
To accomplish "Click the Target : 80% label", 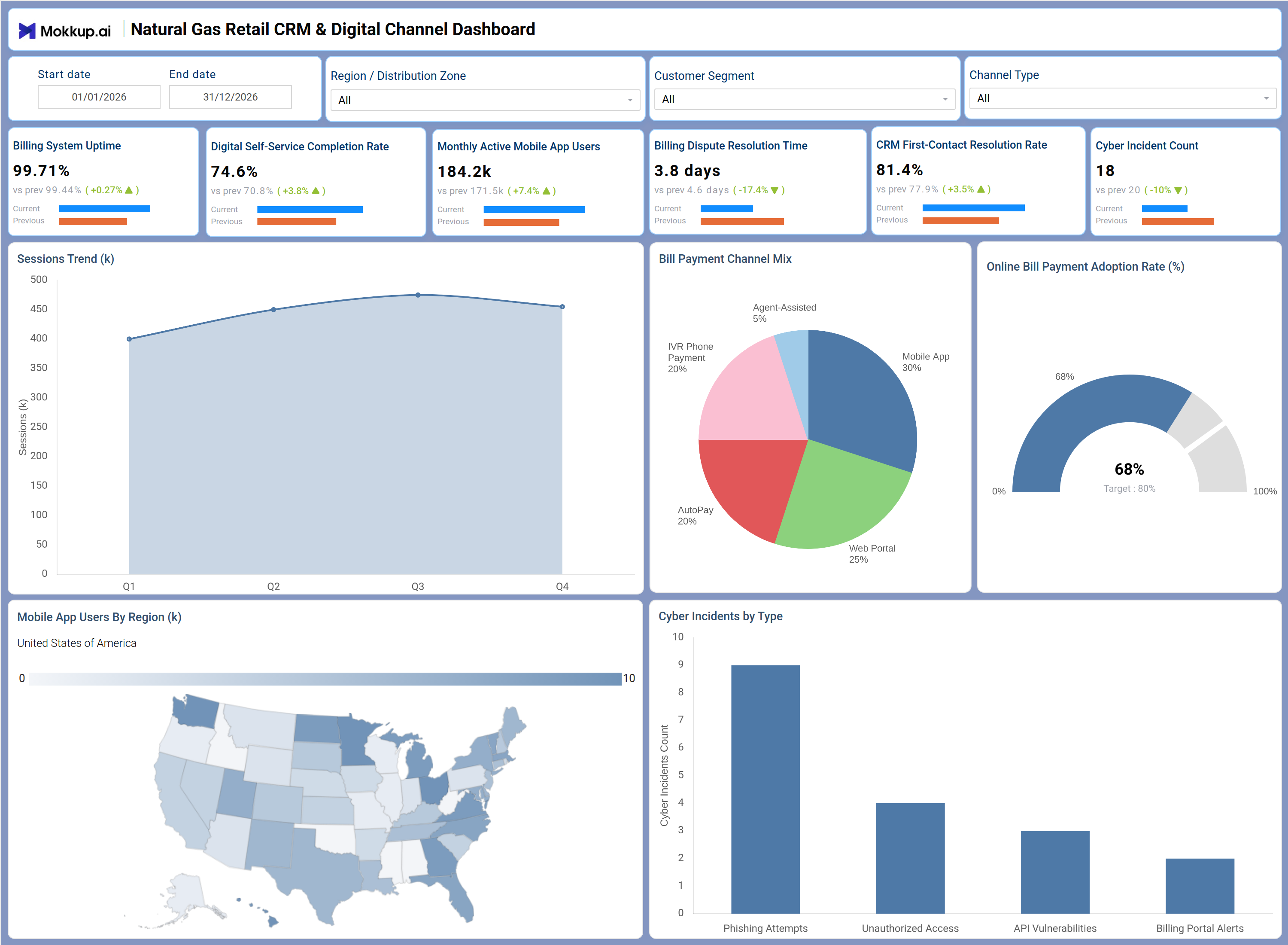I will point(1129,488).
